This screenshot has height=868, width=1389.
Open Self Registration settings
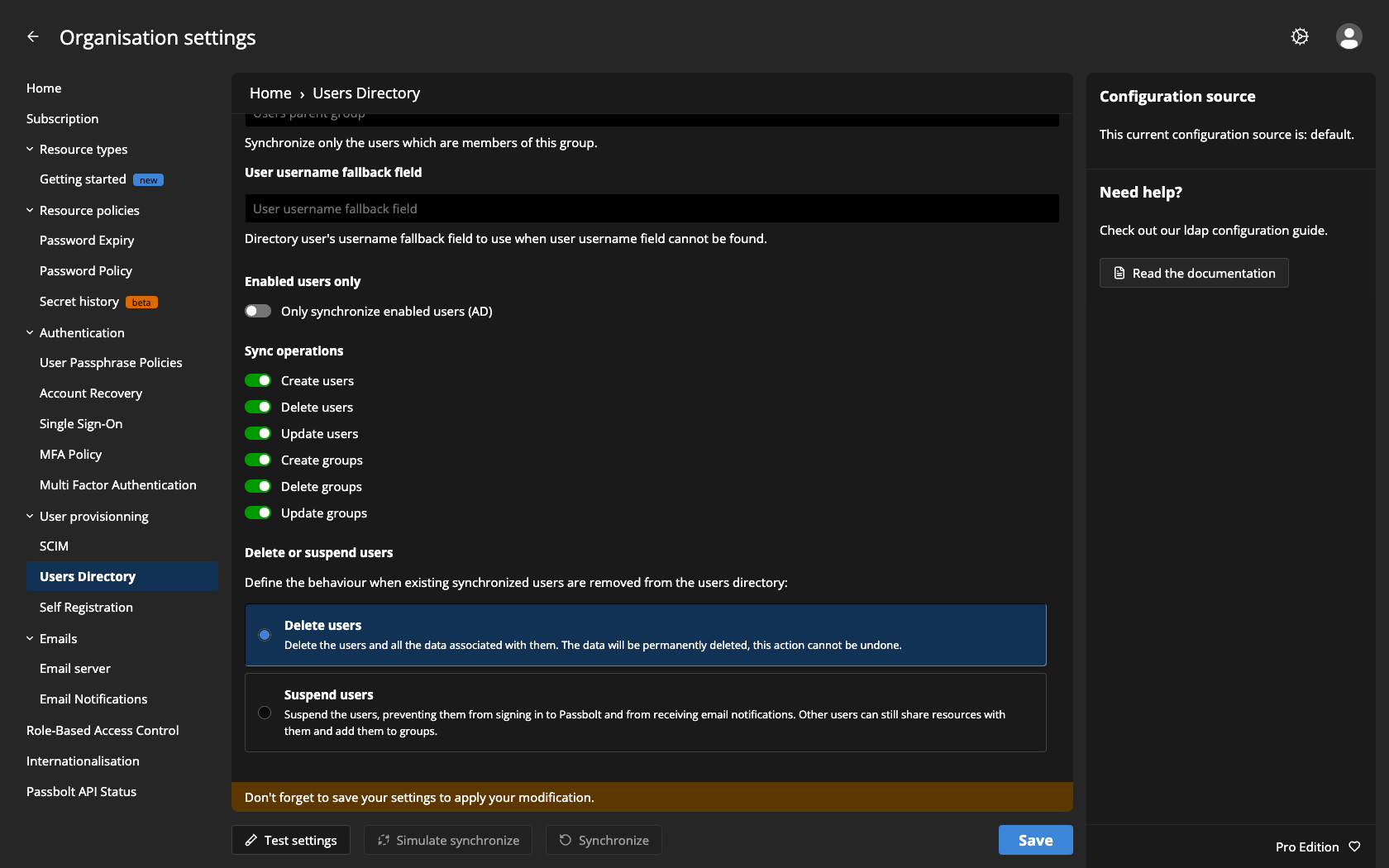pos(86,607)
